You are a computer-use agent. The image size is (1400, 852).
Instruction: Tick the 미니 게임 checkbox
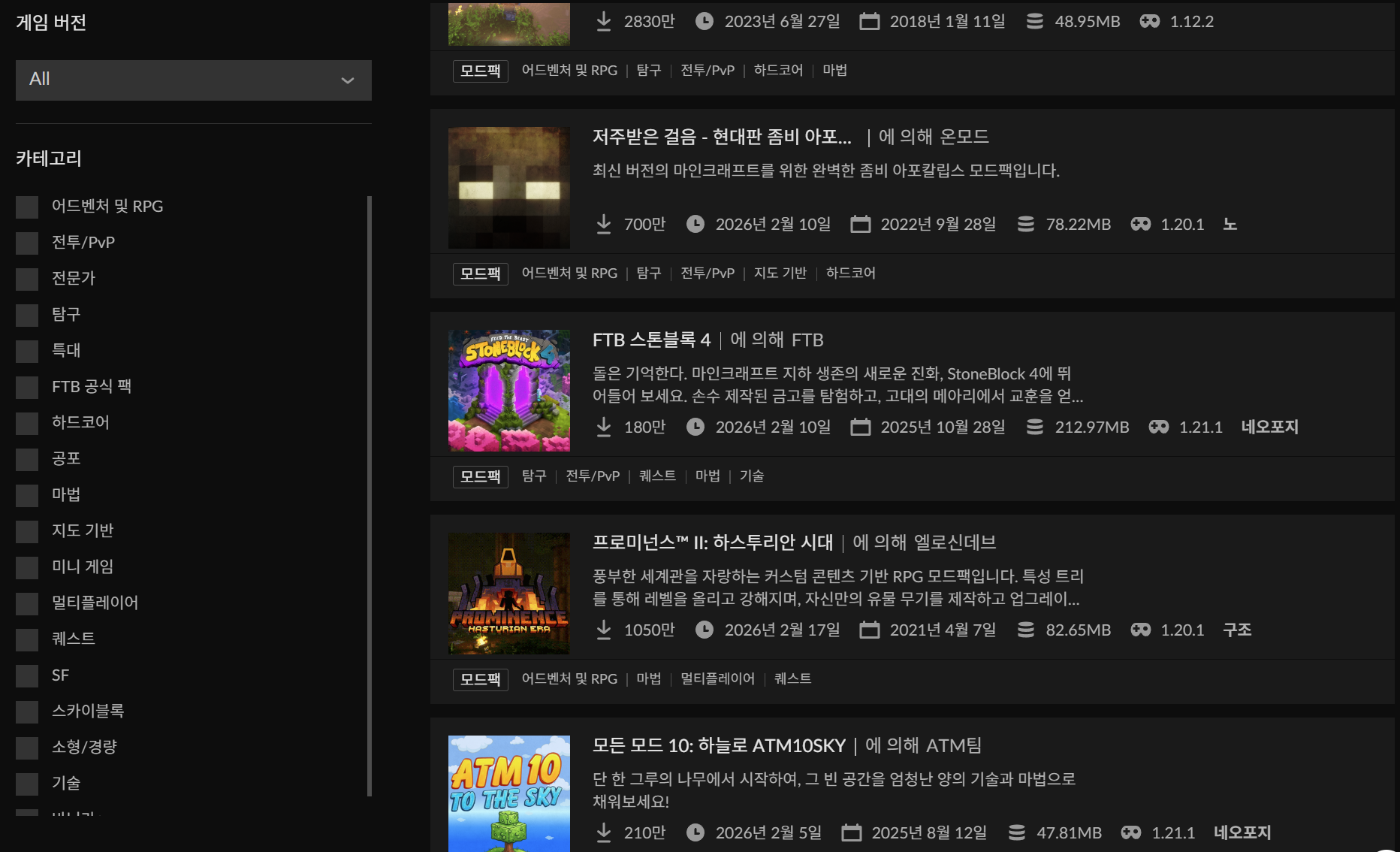coord(27,567)
